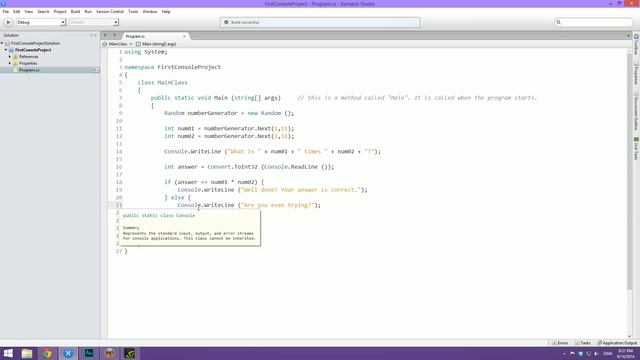Open the Tools menu
Image resolution: width=640 pixels, height=360 pixels.
coord(133,12)
